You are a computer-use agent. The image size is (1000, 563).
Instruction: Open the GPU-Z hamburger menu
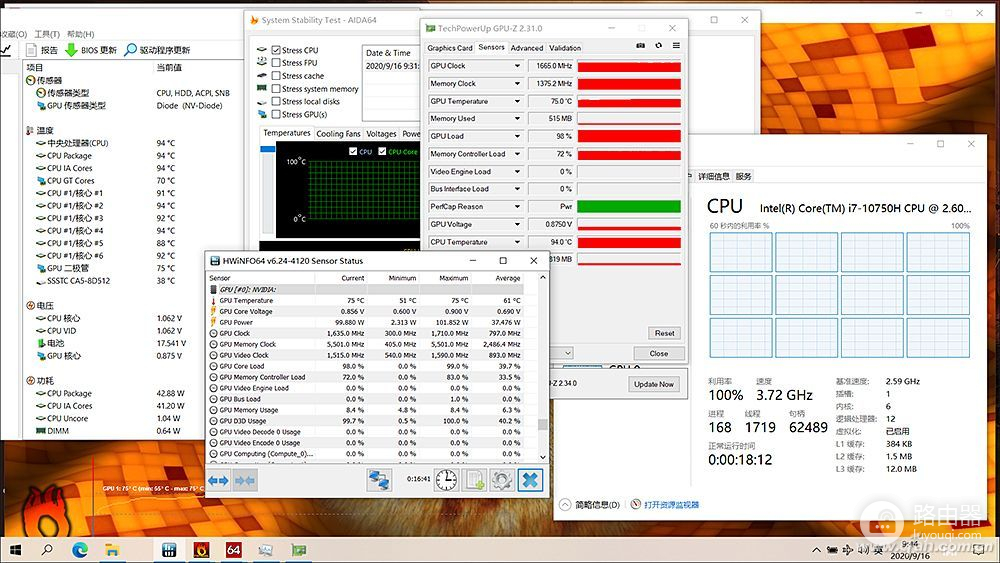[676, 46]
